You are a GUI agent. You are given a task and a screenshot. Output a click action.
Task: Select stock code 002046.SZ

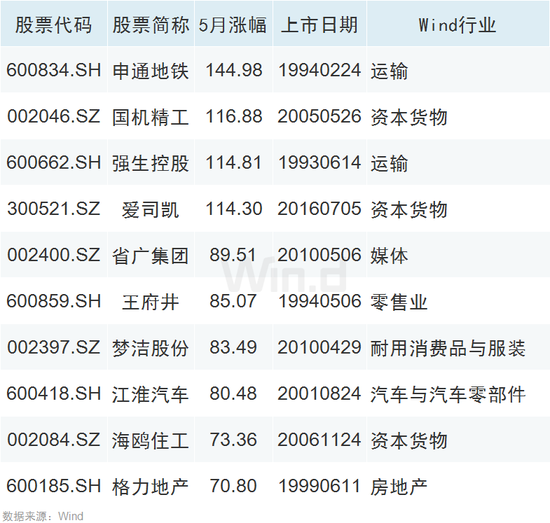tap(54, 116)
